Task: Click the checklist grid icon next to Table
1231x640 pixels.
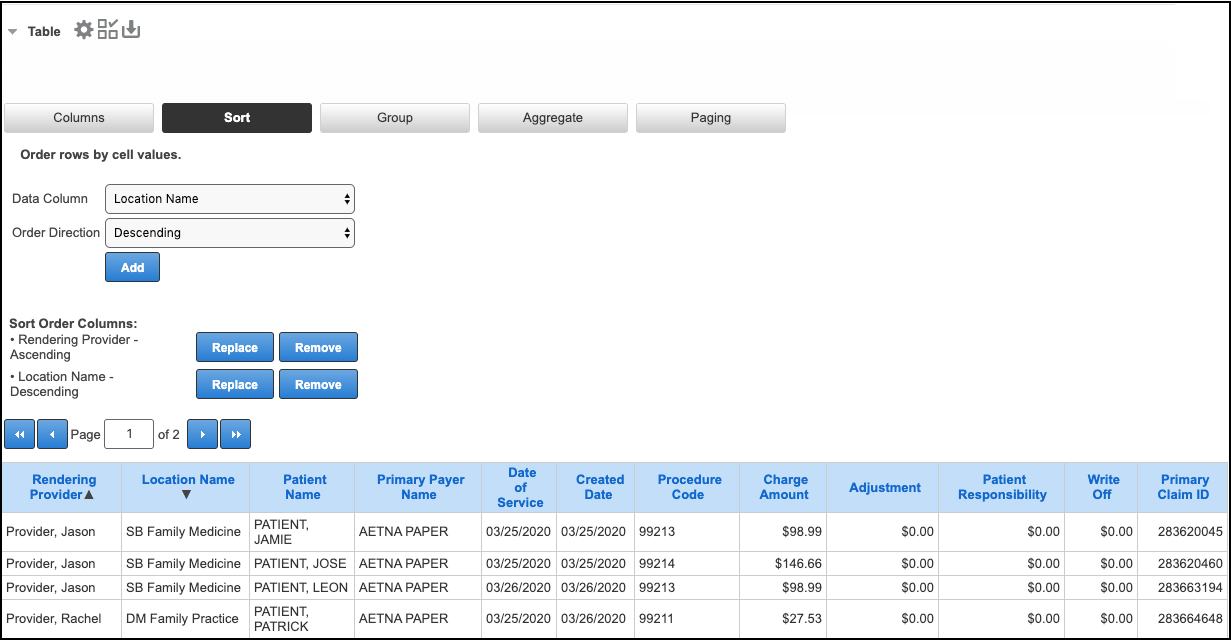Action: point(108,30)
